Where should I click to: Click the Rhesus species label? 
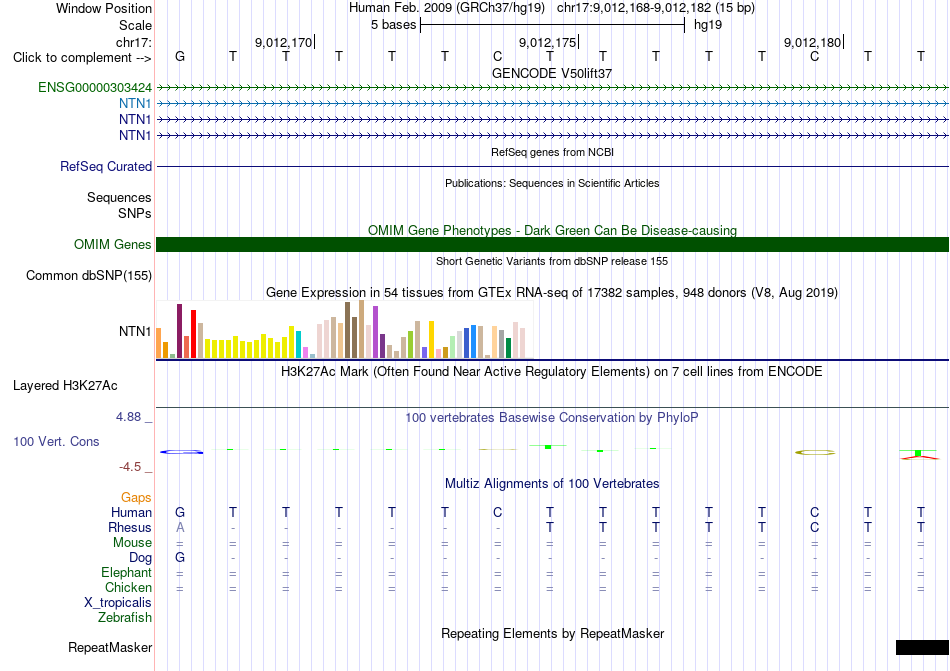tap(130, 527)
